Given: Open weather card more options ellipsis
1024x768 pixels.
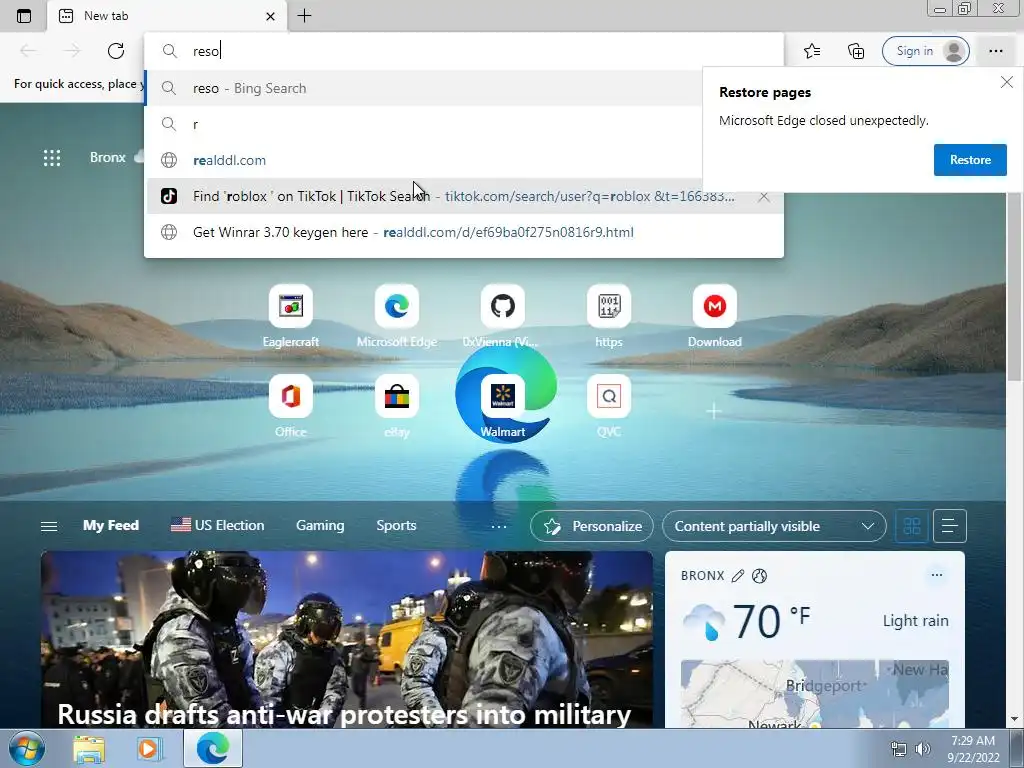Looking at the screenshot, I should coord(936,575).
